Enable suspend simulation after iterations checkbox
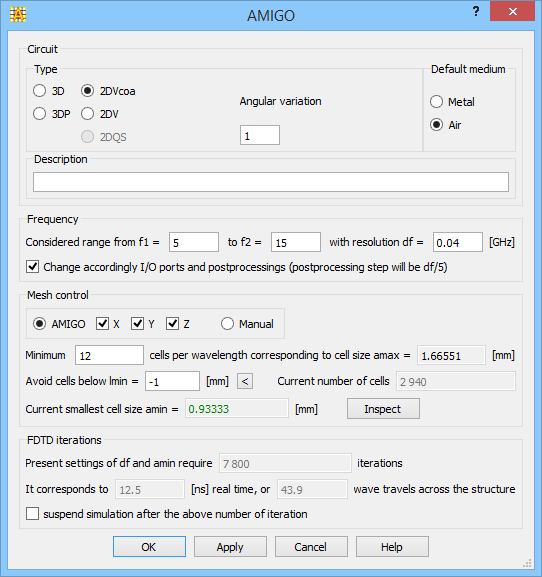This screenshot has width=542, height=577. point(32,513)
